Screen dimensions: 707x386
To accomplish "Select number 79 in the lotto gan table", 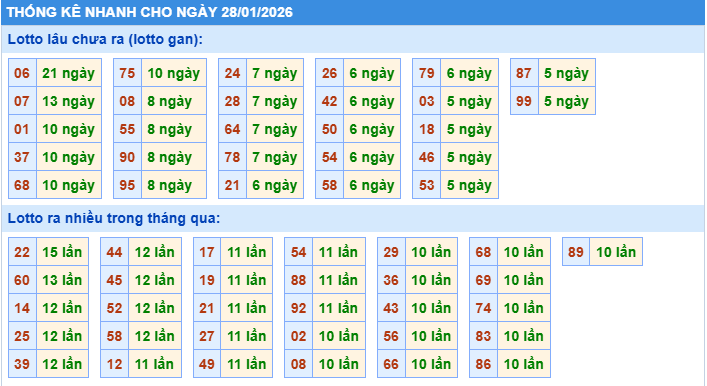I will pyautogui.click(x=427, y=73).
